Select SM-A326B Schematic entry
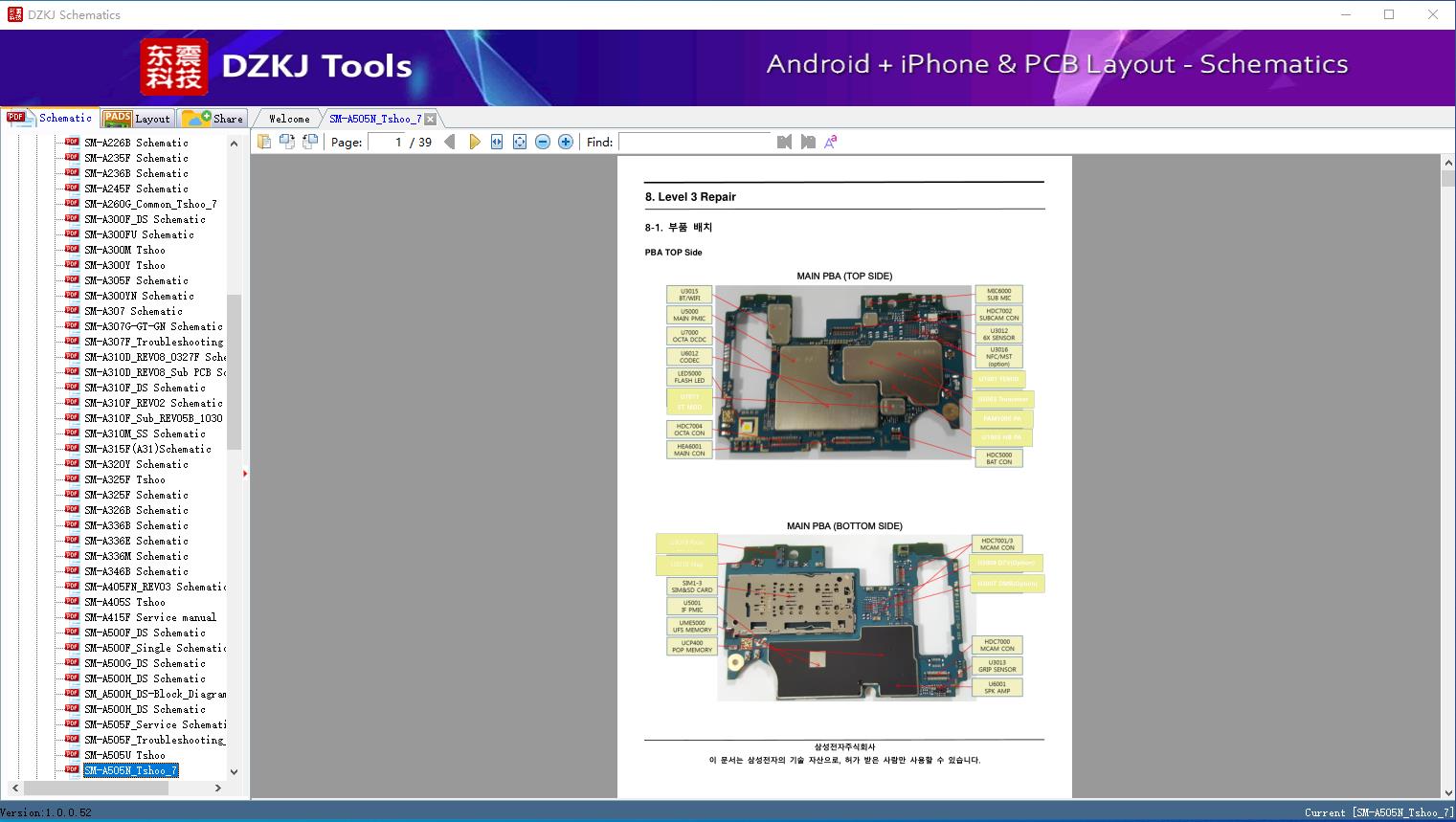Viewport: 1456px width, 822px height. click(136, 510)
